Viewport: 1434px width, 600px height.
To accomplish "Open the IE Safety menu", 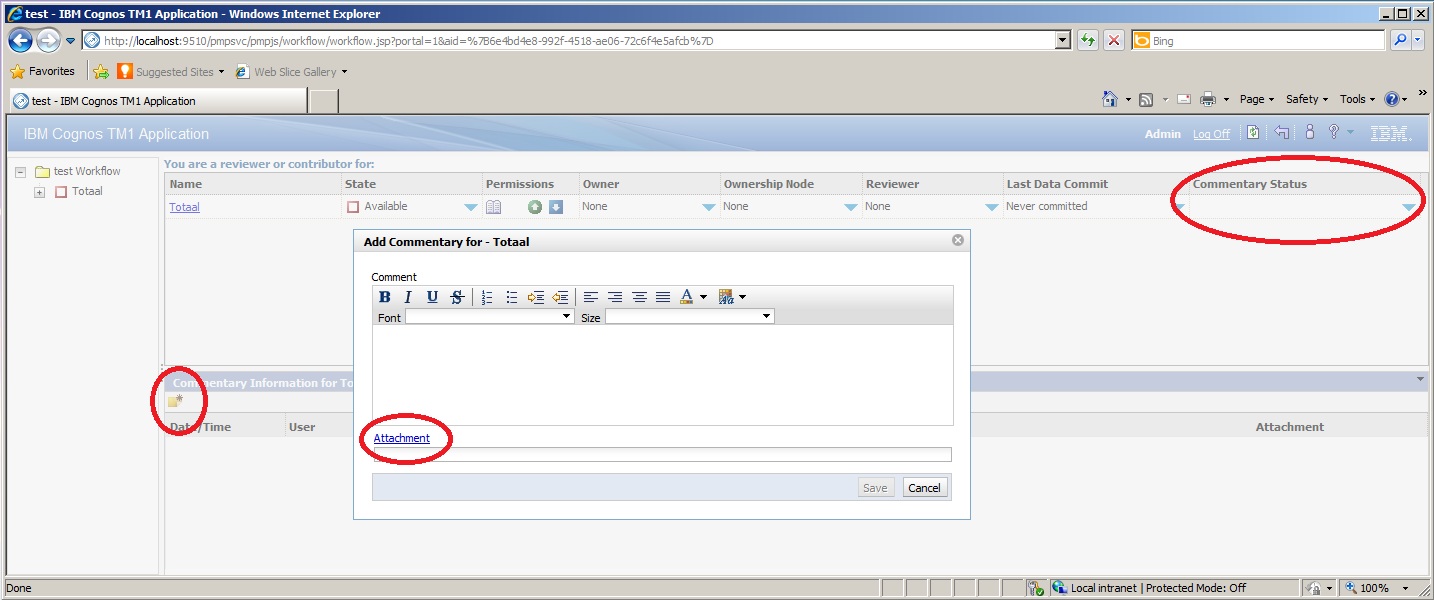I will click(x=1307, y=99).
